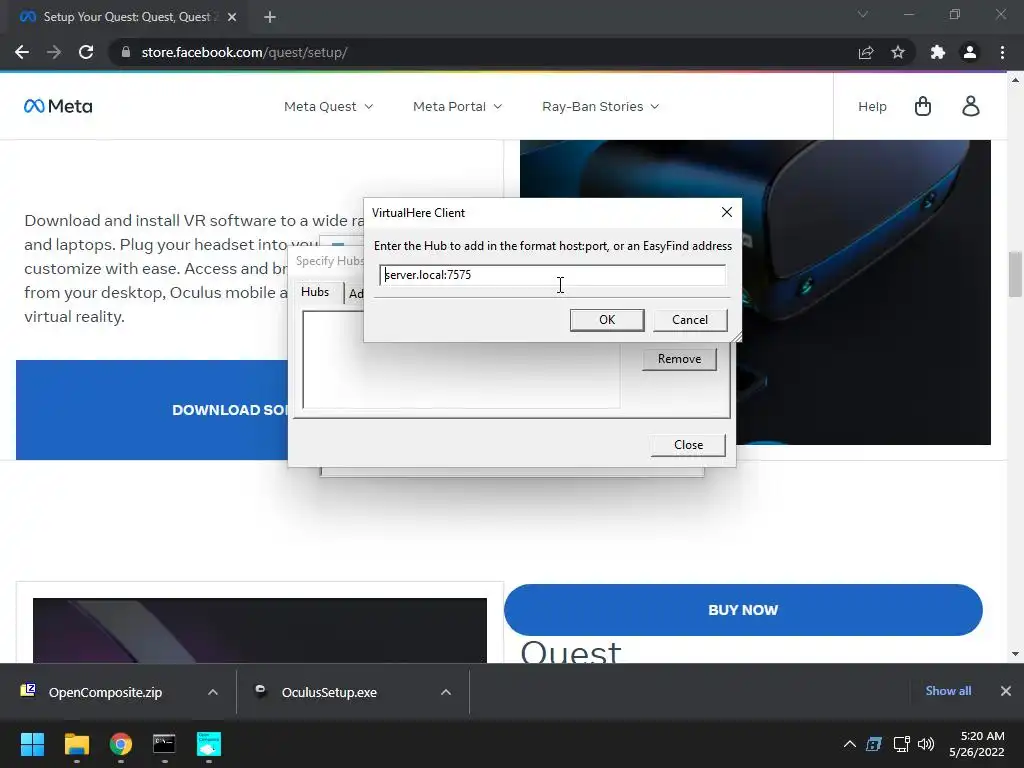Click the hub address input field

[x=552, y=275]
